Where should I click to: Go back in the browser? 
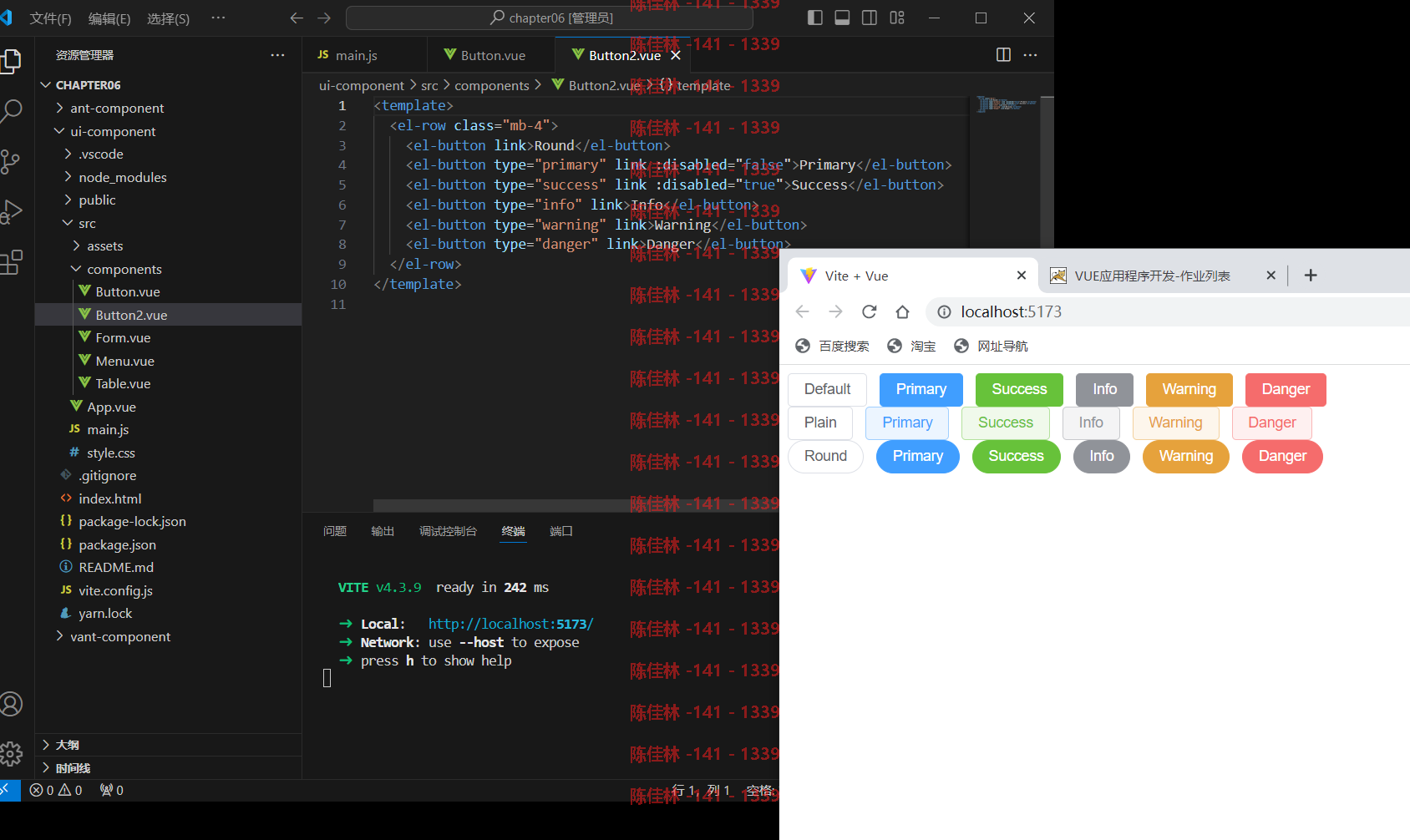pos(803,311)
